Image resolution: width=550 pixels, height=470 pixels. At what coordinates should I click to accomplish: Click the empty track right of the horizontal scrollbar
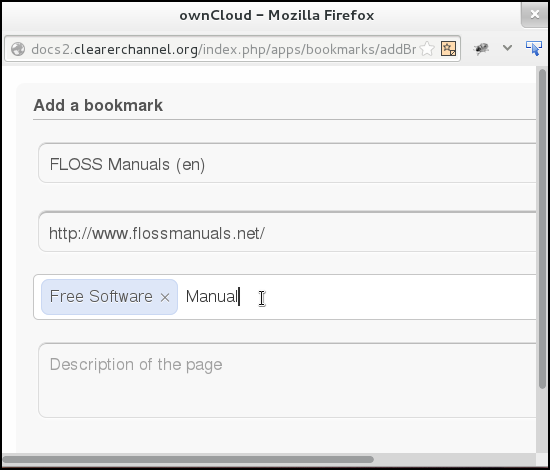click(455, 459)
